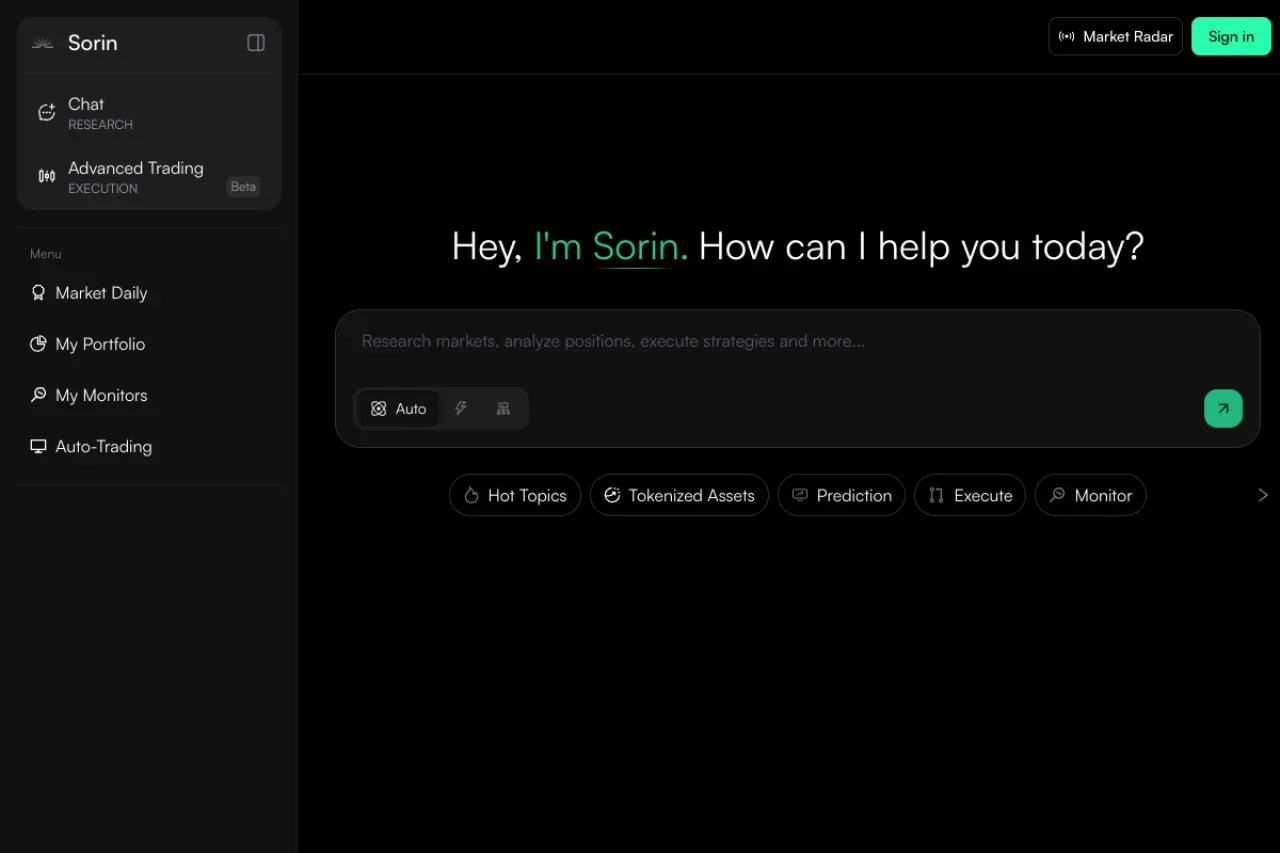Choose the Prediction suggestion chip

[841, 495]
